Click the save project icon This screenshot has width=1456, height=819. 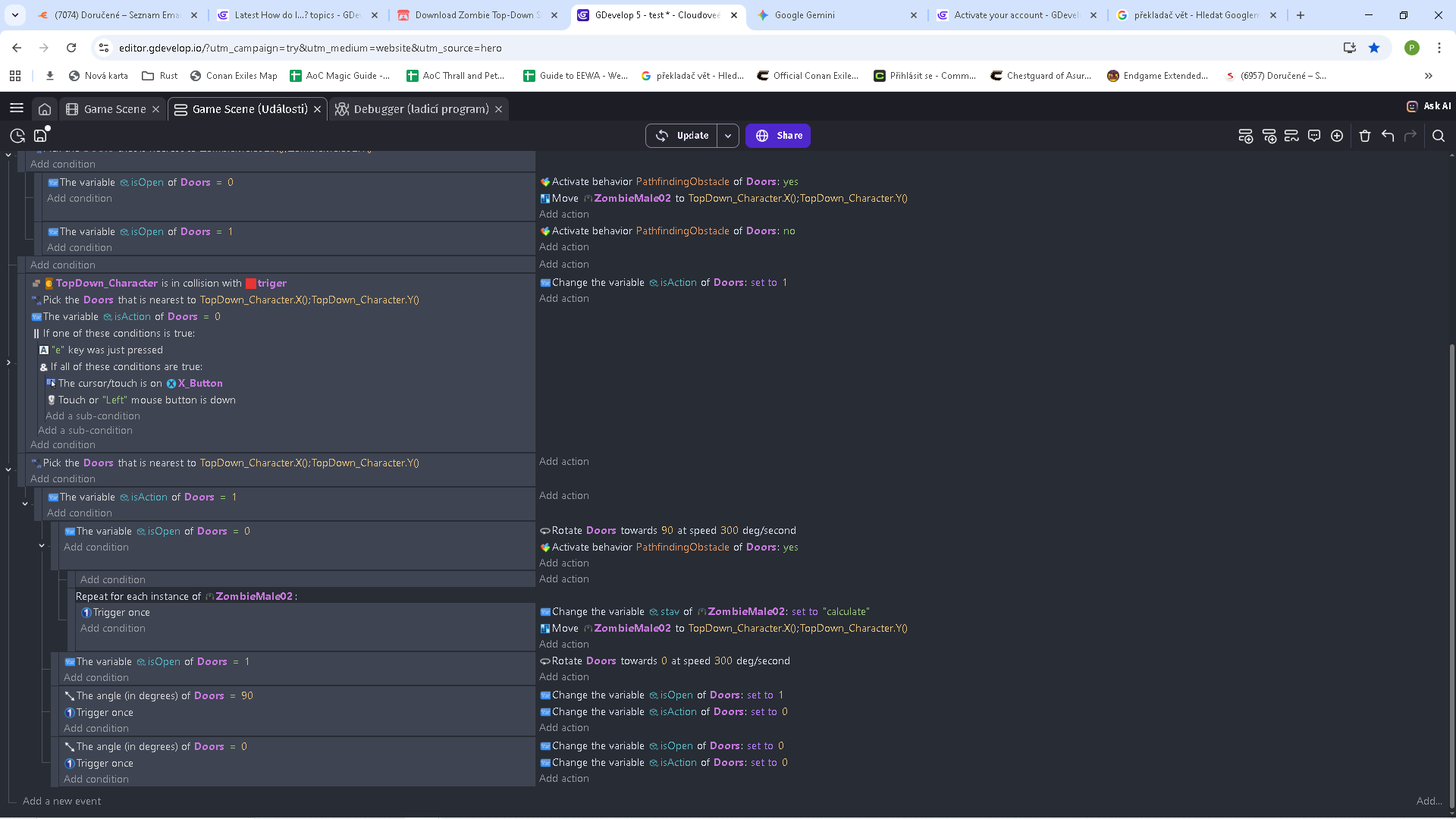click(x=41, y=136)
